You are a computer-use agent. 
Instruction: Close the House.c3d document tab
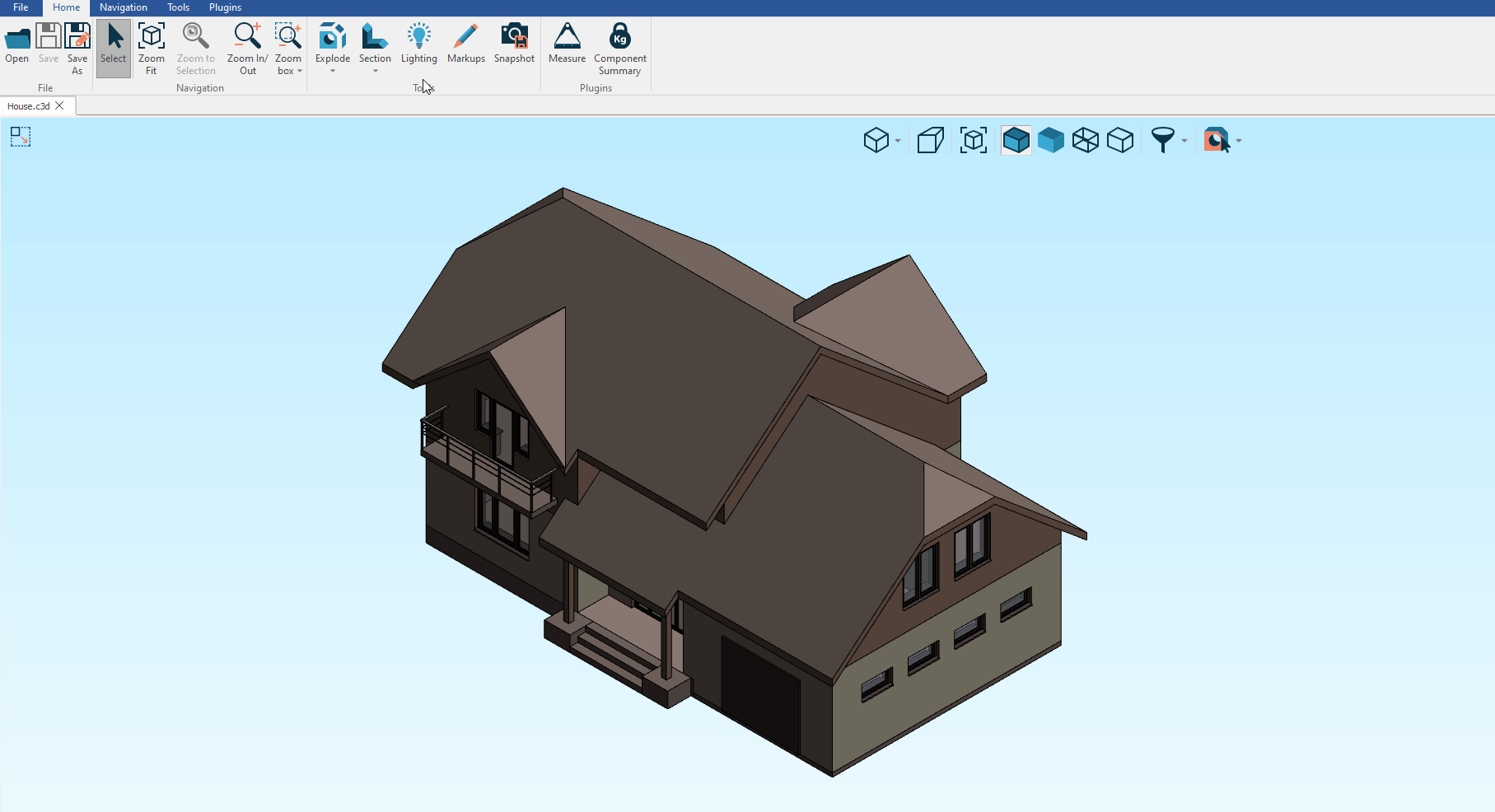(59, 106)
